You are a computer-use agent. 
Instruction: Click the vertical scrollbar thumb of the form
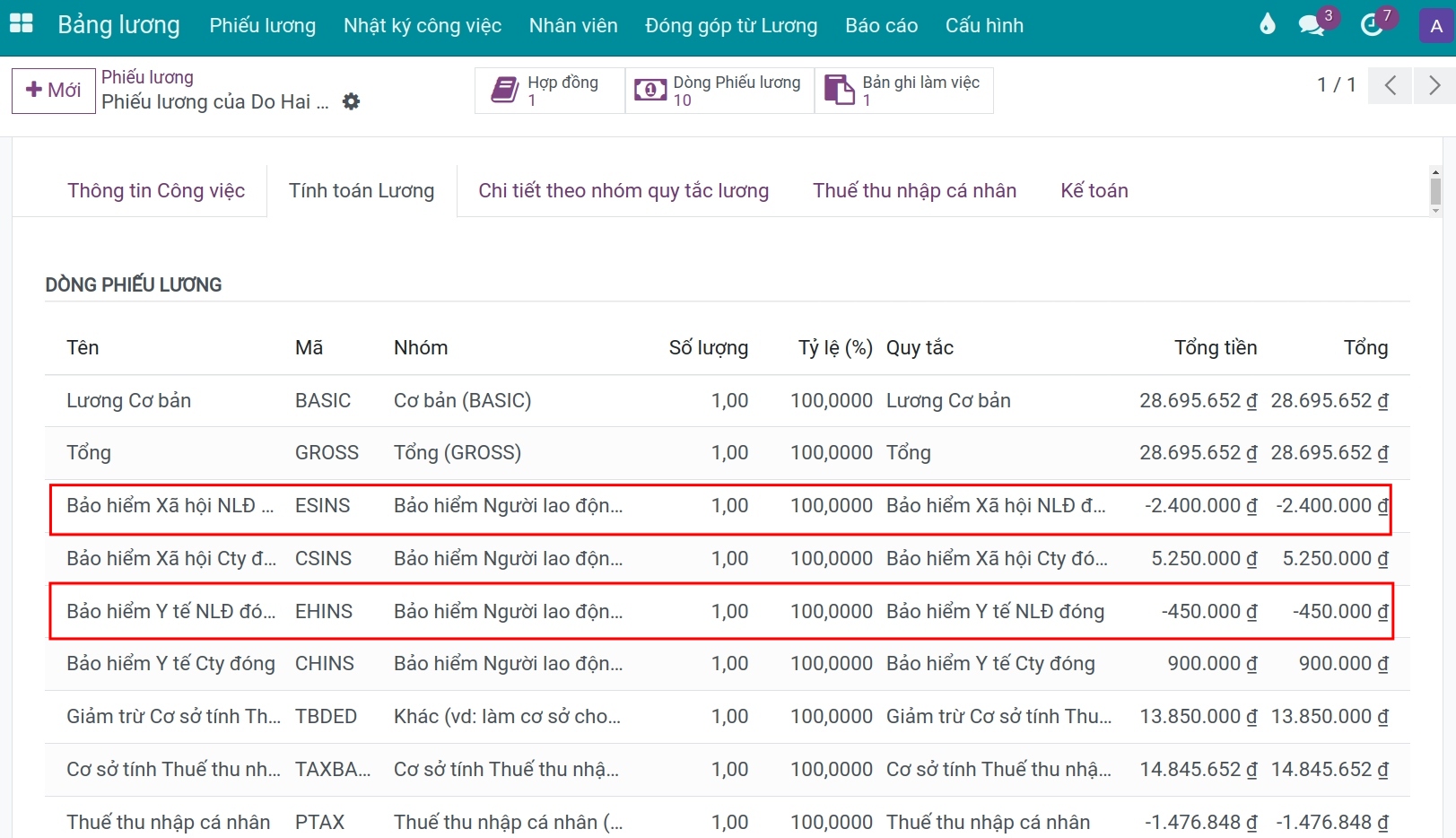tap(1435, 191)
